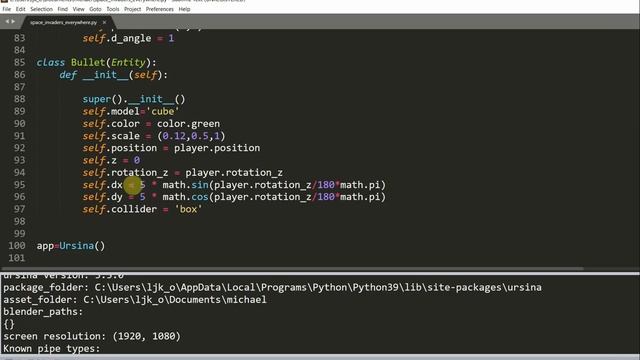Click 'self.rotation_z' on line 94
This screenshot has width=640, height=360.
[125, 172]
